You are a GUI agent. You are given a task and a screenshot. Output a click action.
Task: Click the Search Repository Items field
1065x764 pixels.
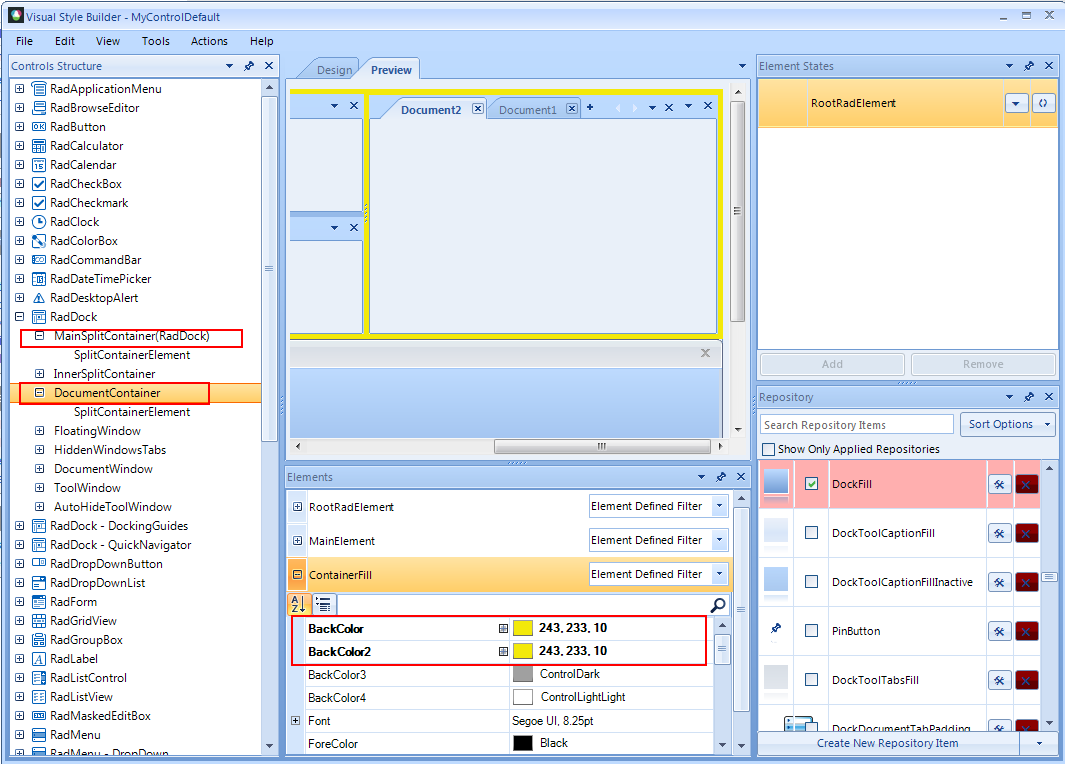tap(857, 424)
